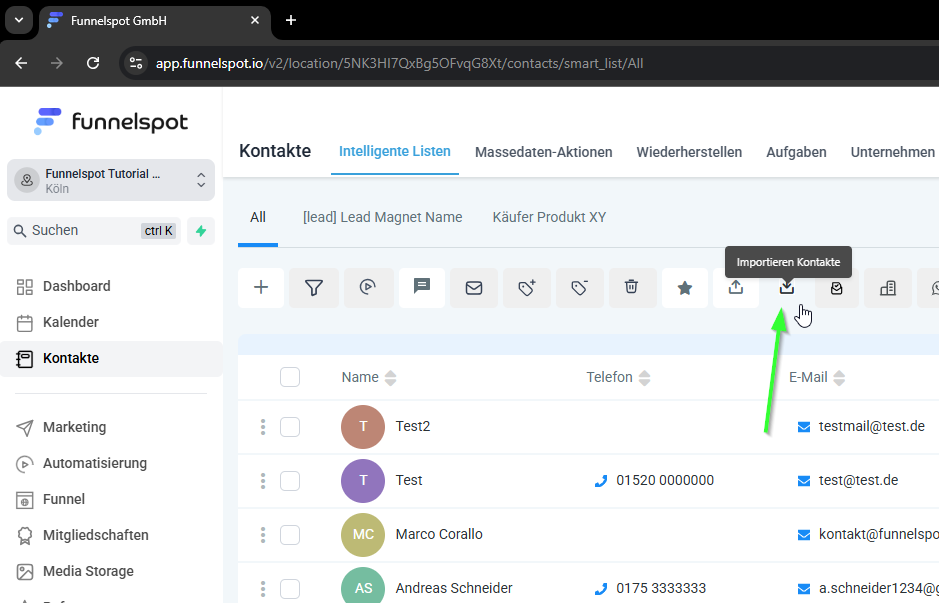Click the delete contacts trash icon
The image size is (939, 603).
click(x=631, y=288)
